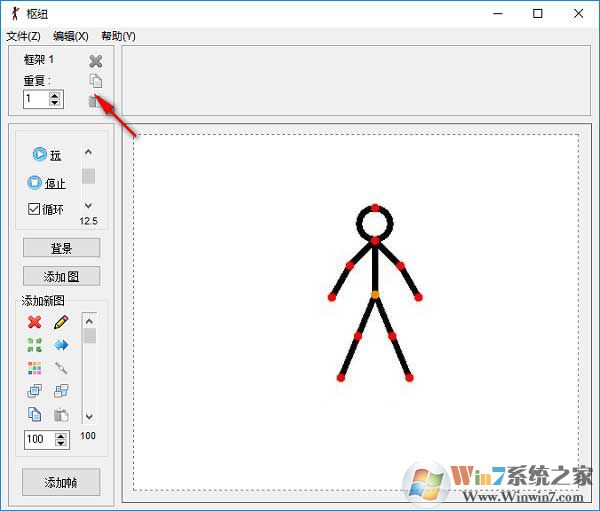600x511 pixels.
Task: Center the figure with the green arrows icon
Action: (34, 345)
